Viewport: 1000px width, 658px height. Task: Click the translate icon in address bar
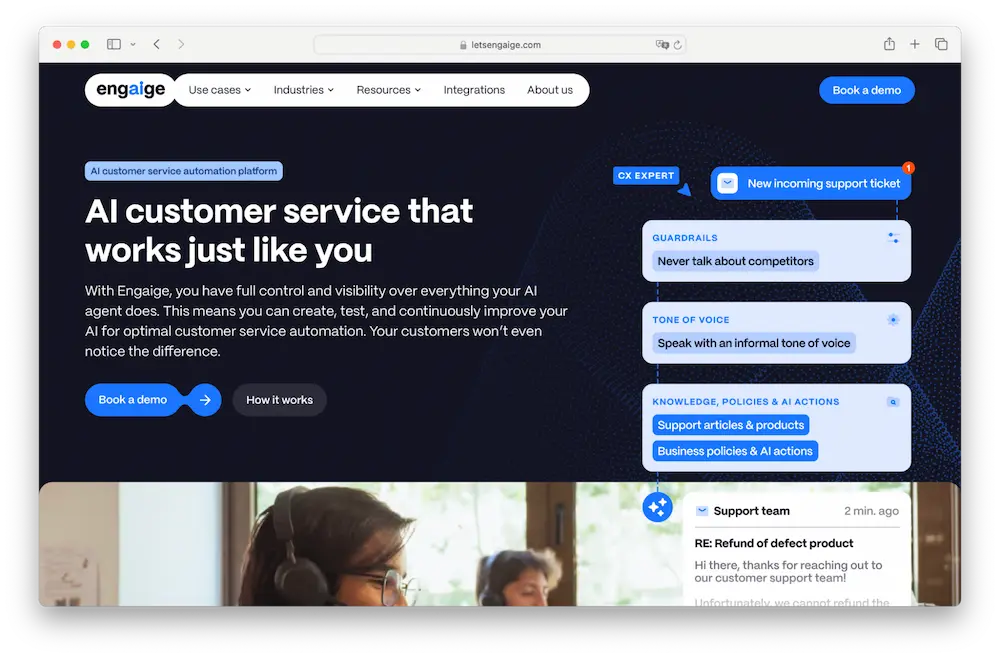pos(662,45)
